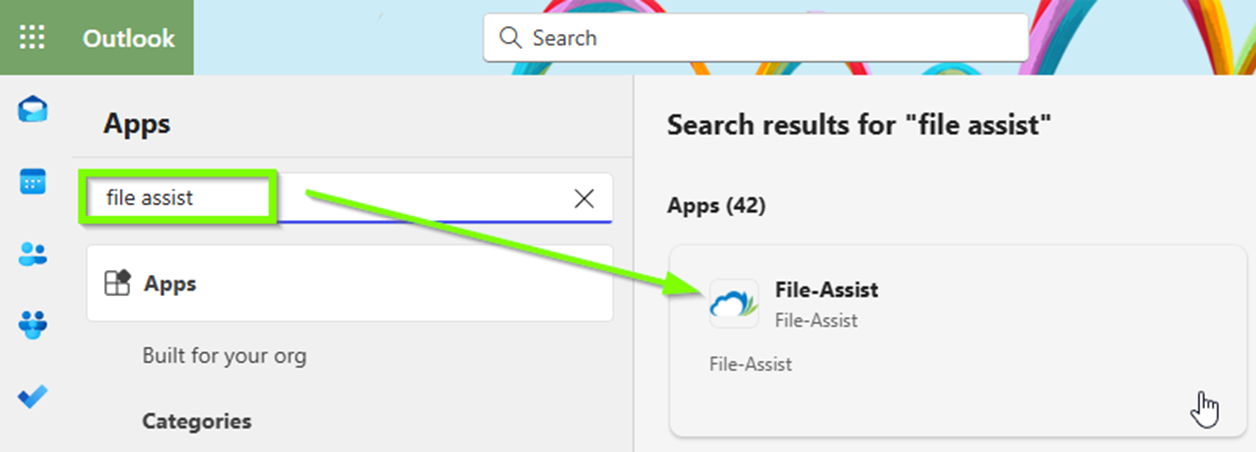Click the apps search field containing file assist
This screenshot has height=452, width=1256.
346,198
